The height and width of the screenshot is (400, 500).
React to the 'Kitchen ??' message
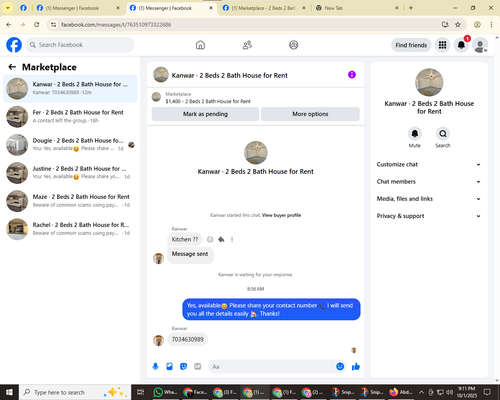pyautogui.click(x=210, y=239)
